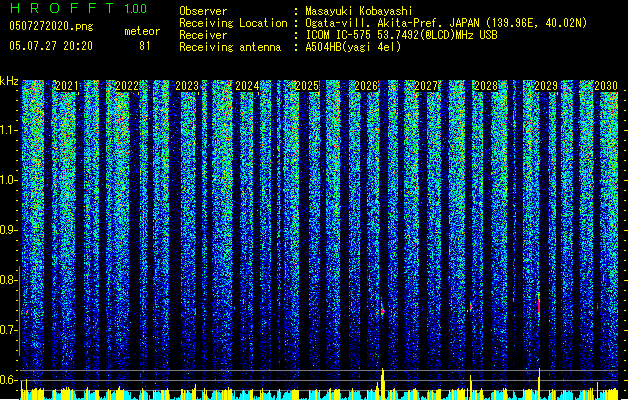Click the tall yellow power spike after 2026

tap(383, 384)
